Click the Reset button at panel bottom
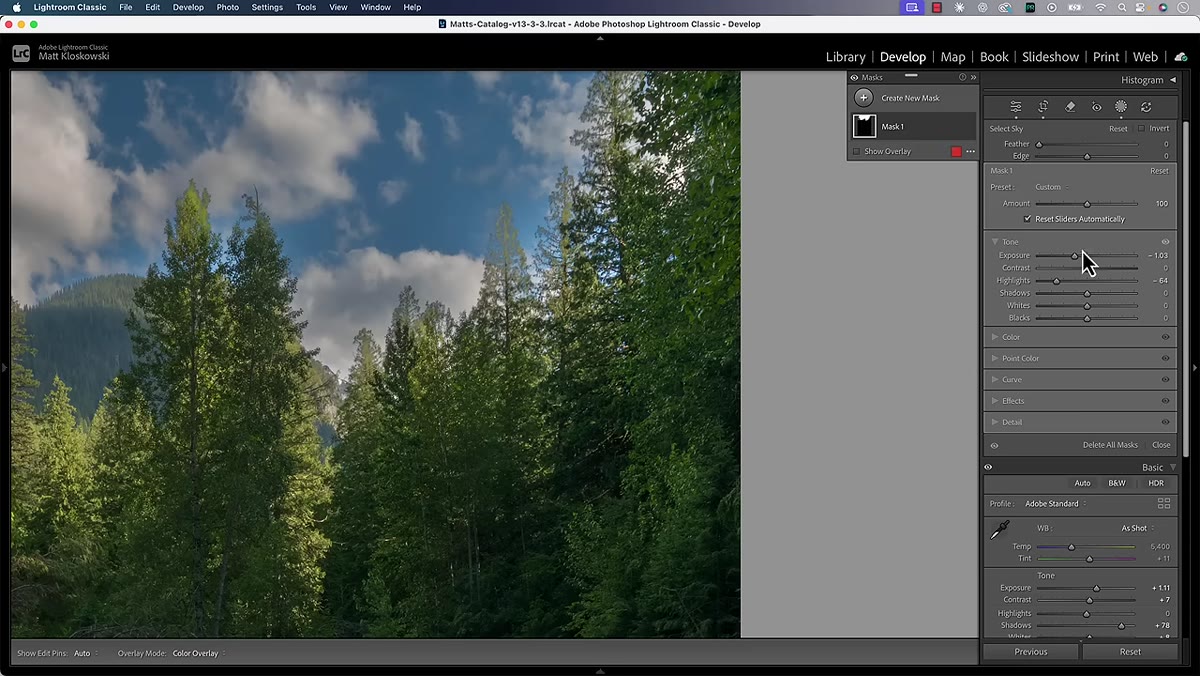Screen dimensions: 1200x676 tap(1130, 652)
